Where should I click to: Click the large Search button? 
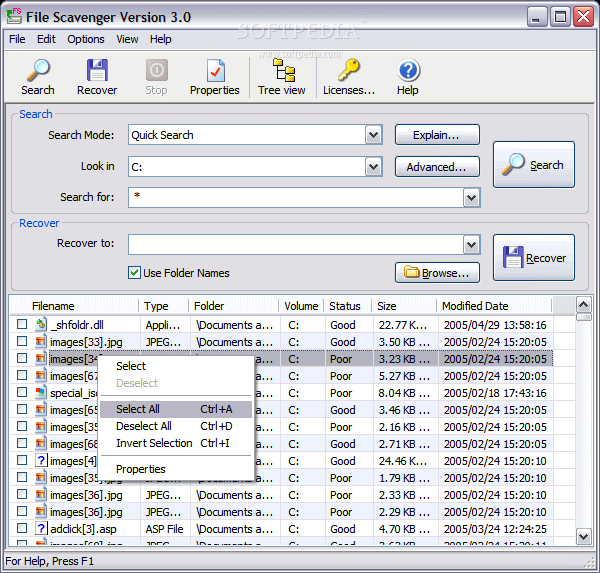tap(534, 165)
